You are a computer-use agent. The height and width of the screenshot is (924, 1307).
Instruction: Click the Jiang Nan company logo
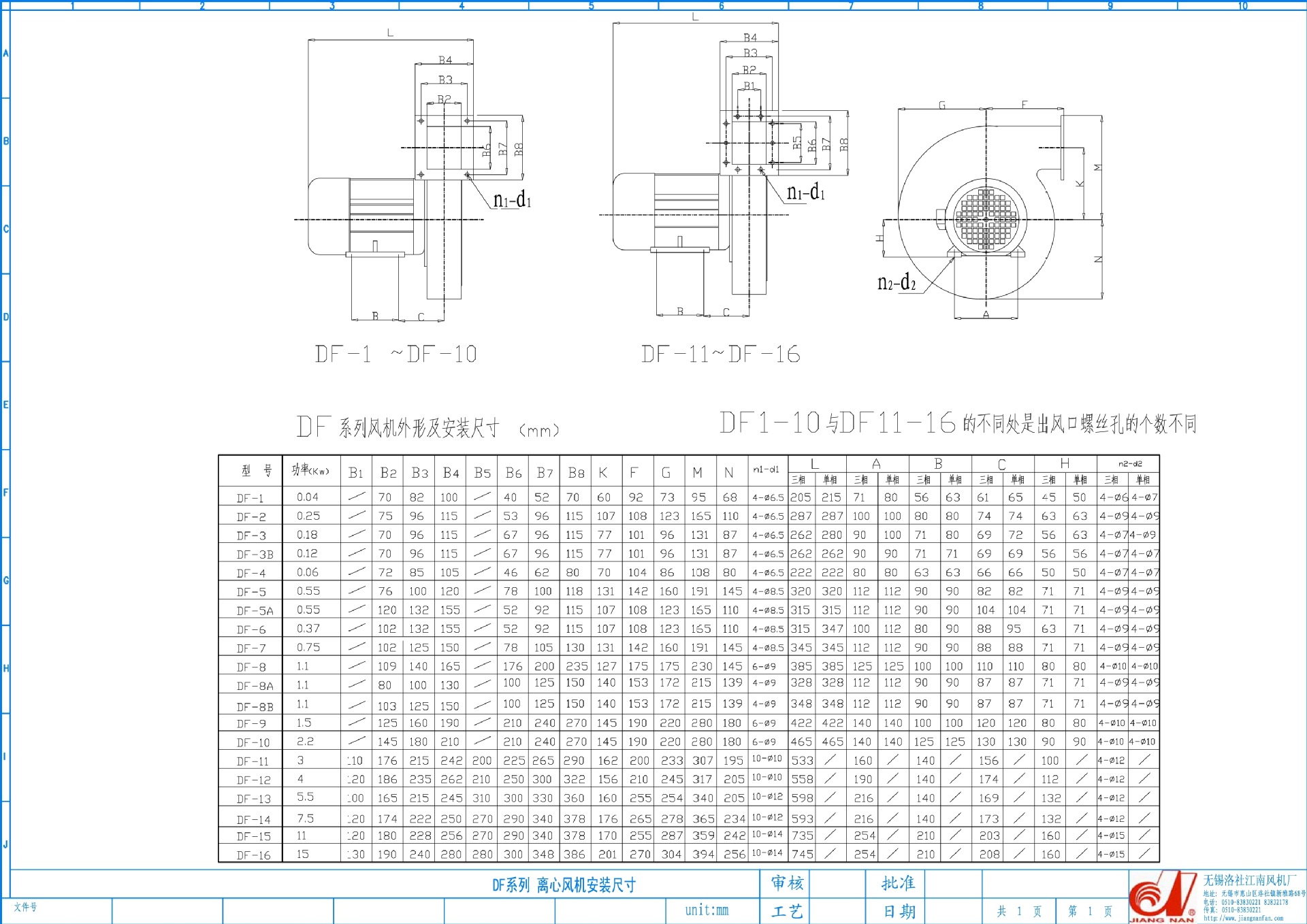[x=1163, y=897]
